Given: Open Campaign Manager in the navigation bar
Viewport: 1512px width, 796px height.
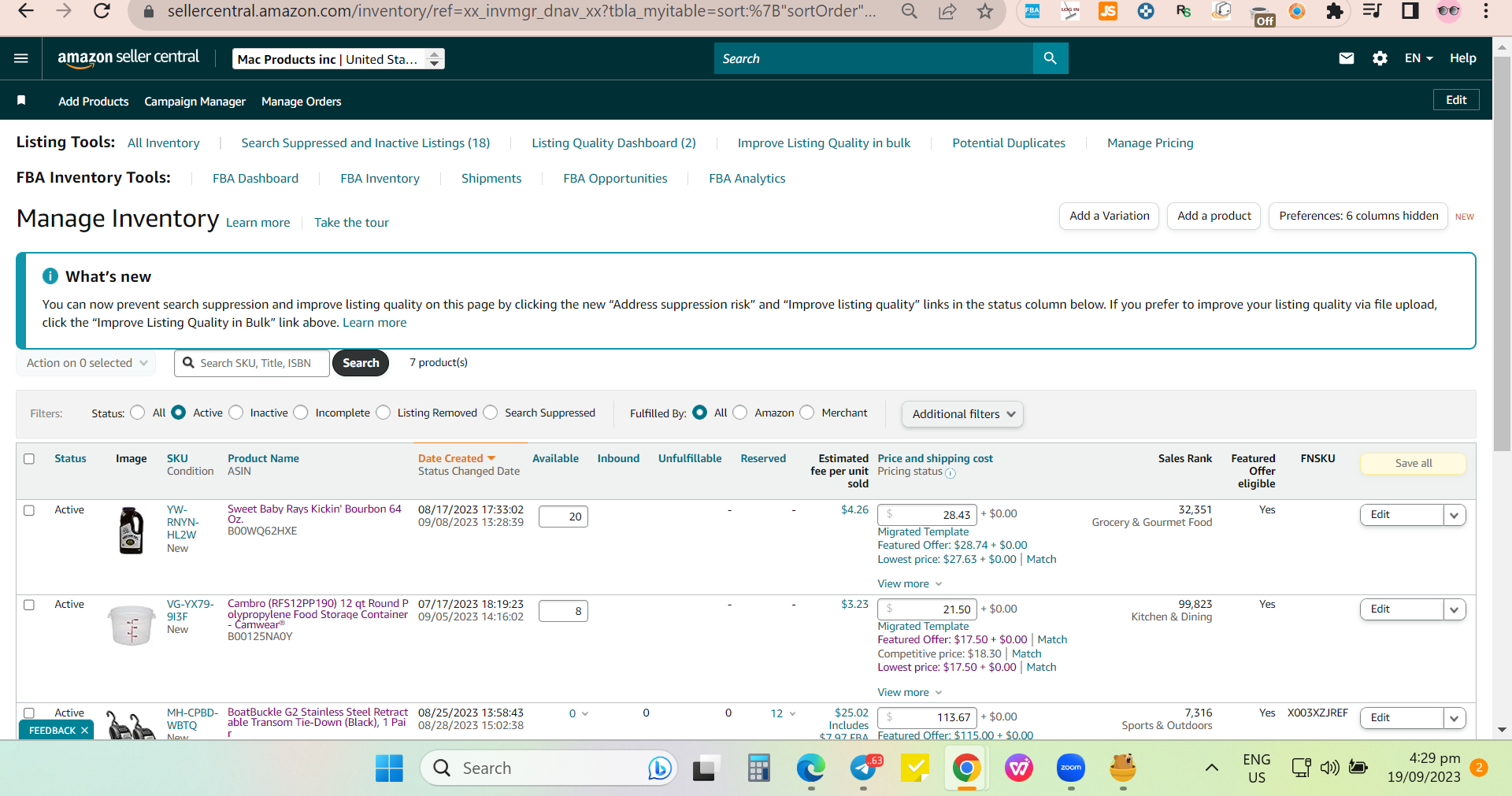Looking at the screenshot, I should pos(195,102).
